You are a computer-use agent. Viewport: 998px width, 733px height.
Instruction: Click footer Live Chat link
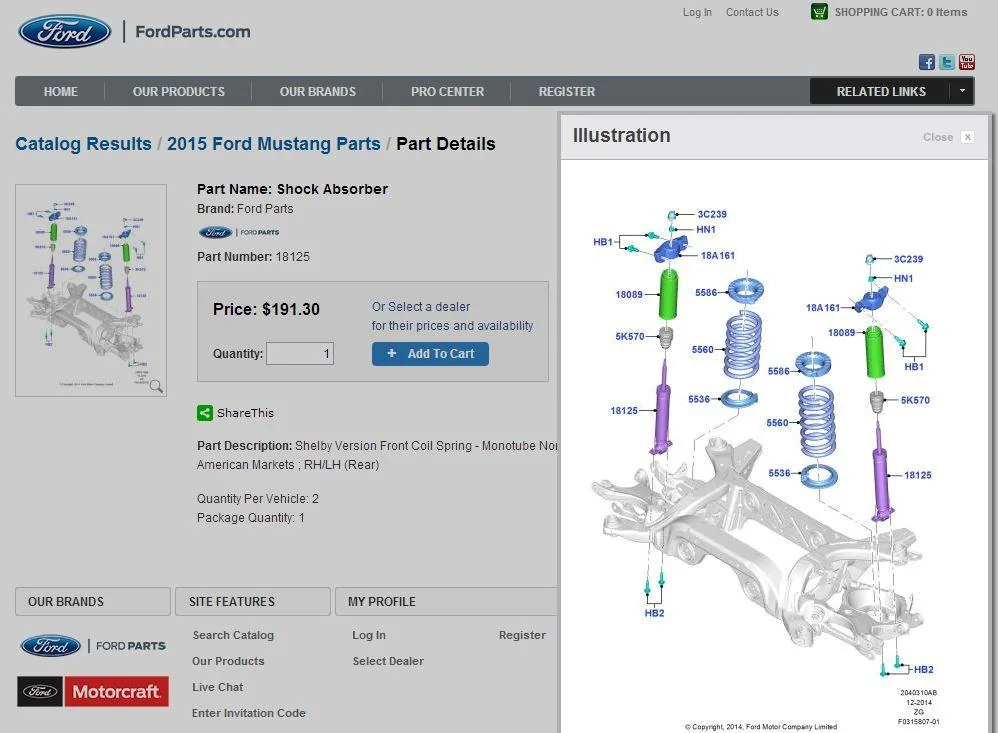click(218, 687)
